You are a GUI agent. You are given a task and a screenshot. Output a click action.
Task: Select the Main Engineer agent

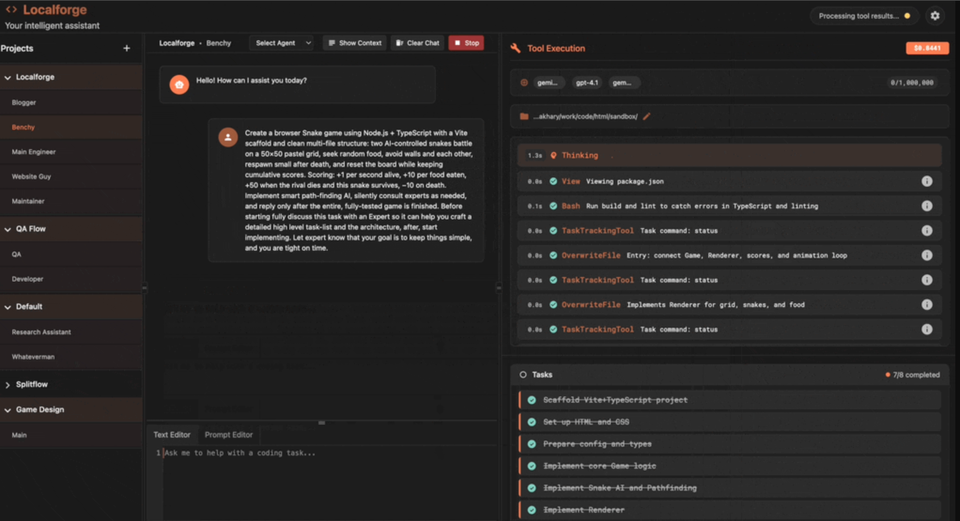(x=71, y=152)
